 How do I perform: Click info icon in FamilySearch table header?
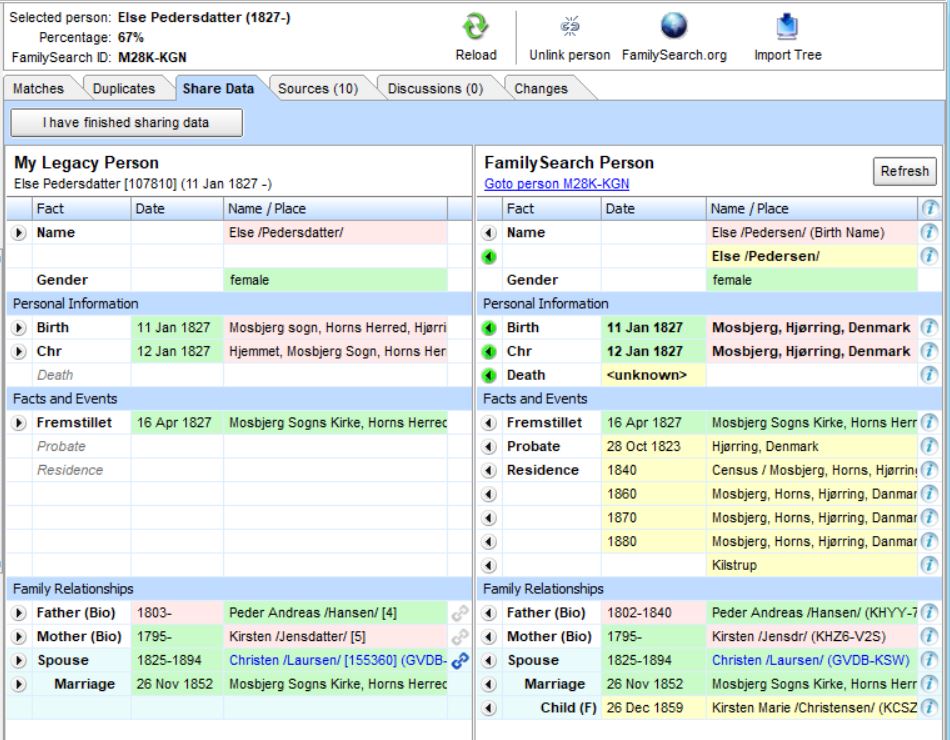[929, 209]
